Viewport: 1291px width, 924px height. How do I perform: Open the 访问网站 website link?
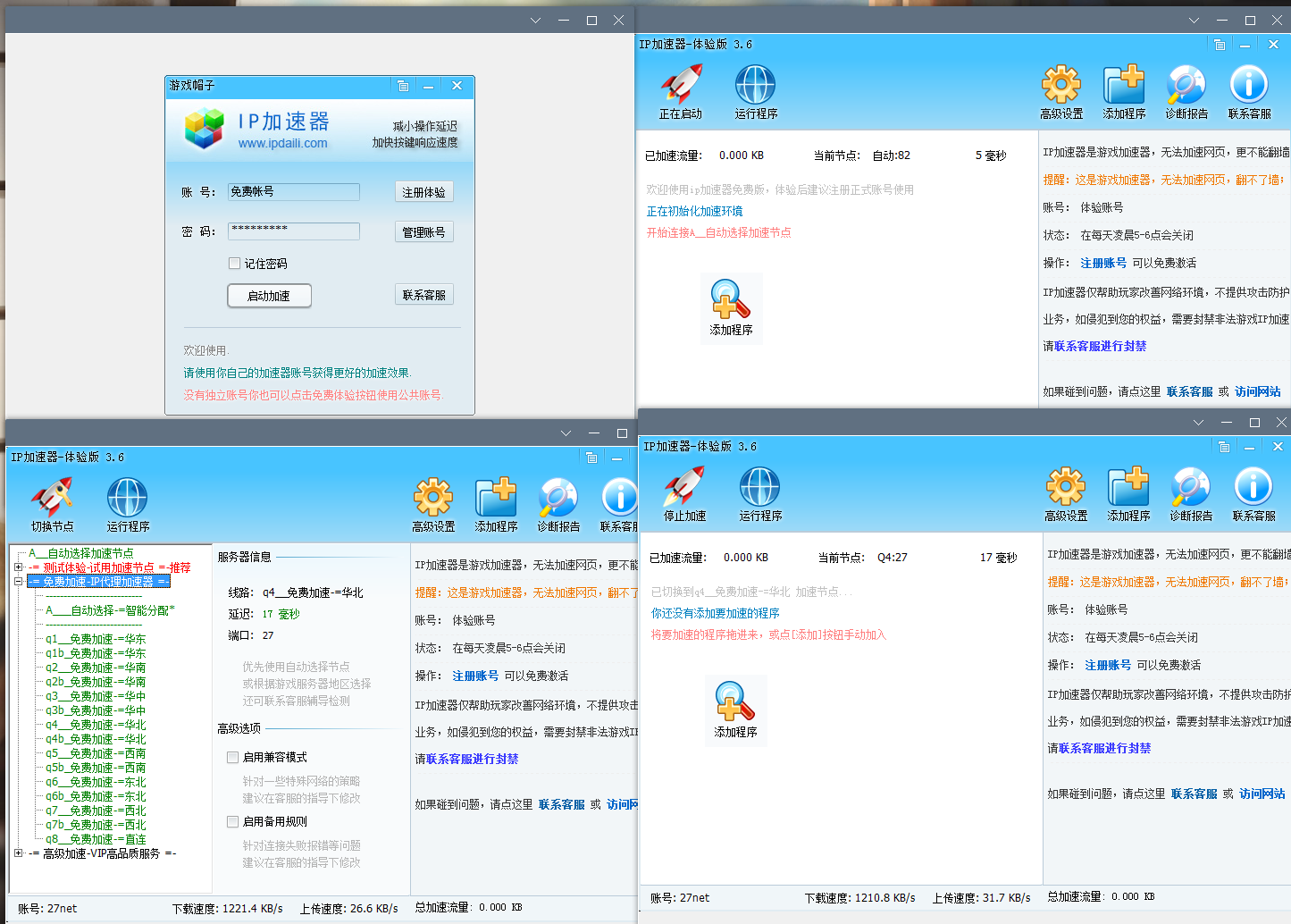(x=1261, y=794)
